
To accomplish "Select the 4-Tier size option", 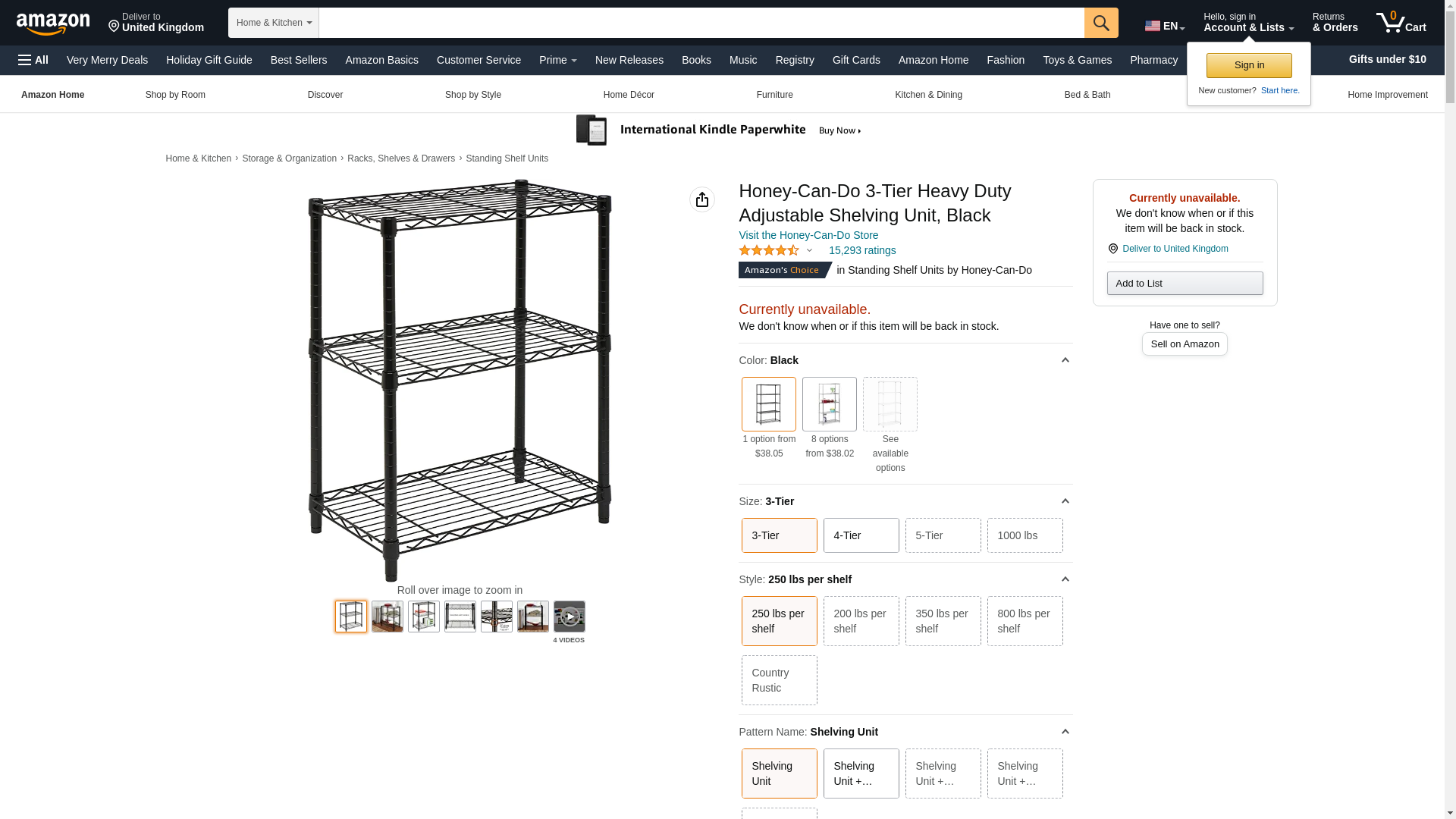I will [861, 535].
